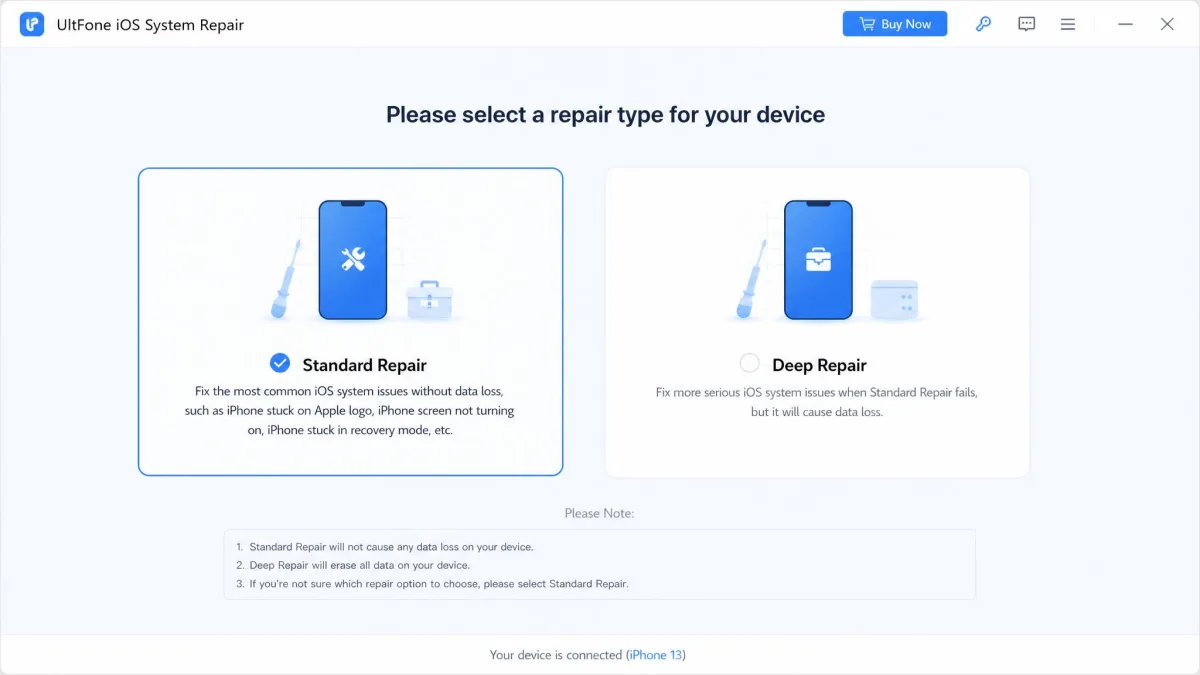1200x675 pixels.
Task: Click the 'Please Note:' heading
Action: tap(599, 513)
